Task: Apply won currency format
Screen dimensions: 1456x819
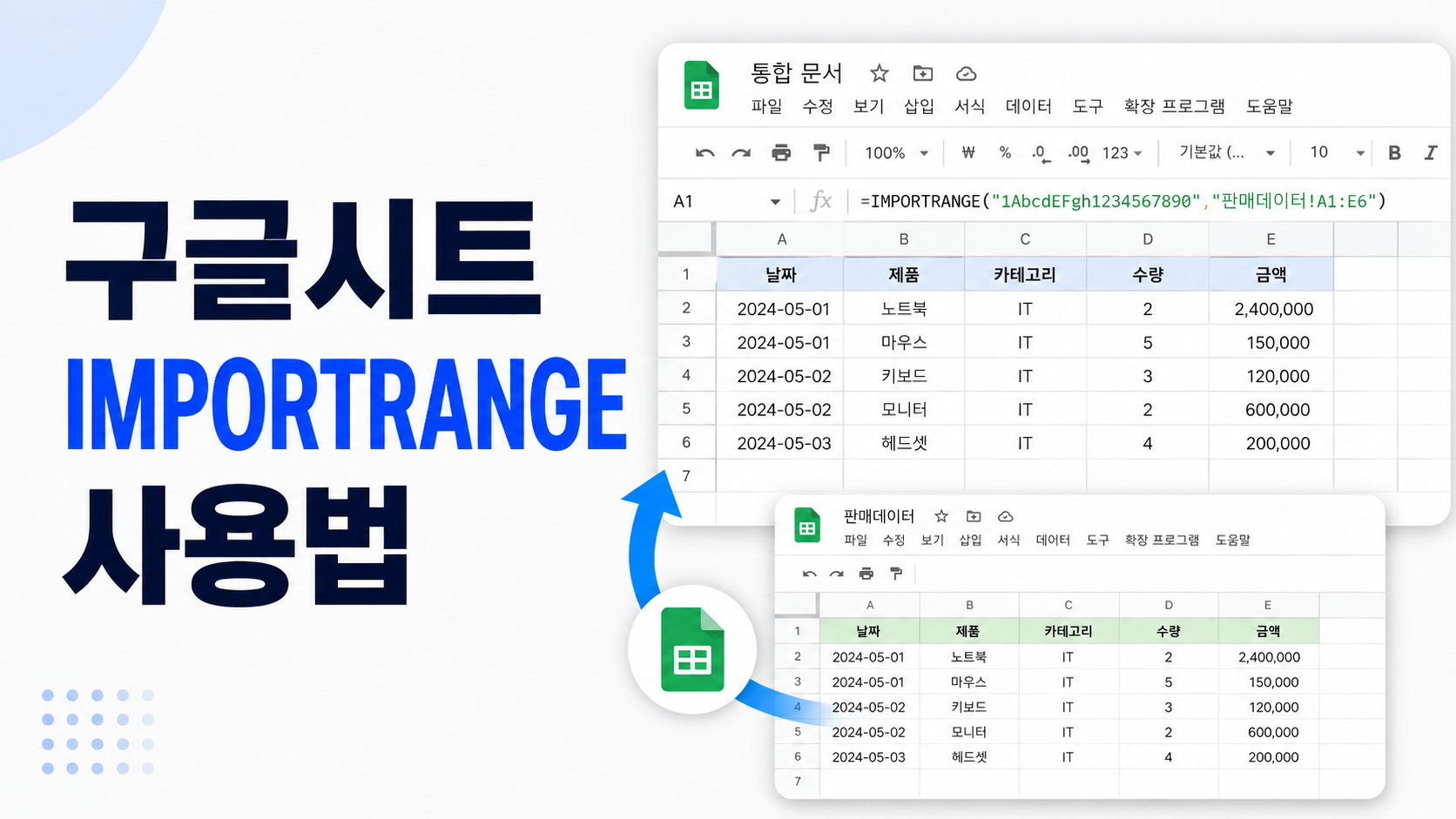Action: 967,152
